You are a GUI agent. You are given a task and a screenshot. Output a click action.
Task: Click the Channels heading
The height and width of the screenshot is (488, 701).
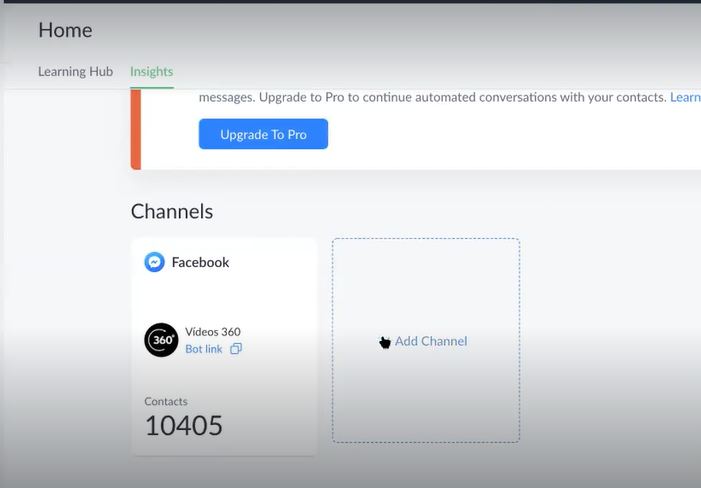172,211
